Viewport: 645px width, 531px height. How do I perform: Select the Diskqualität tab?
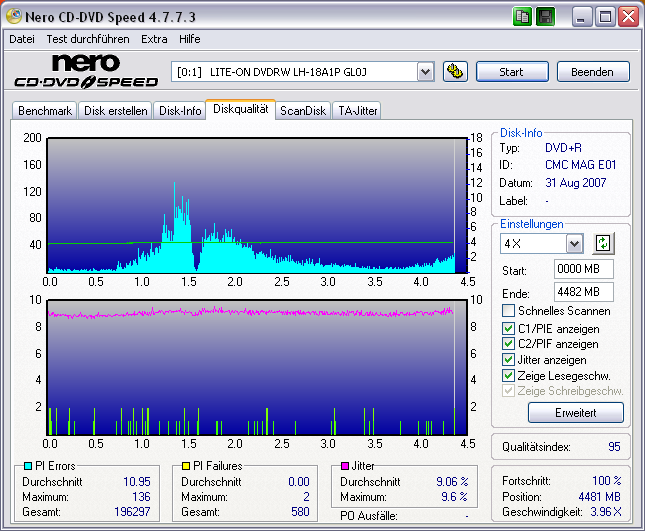[241, 109]
